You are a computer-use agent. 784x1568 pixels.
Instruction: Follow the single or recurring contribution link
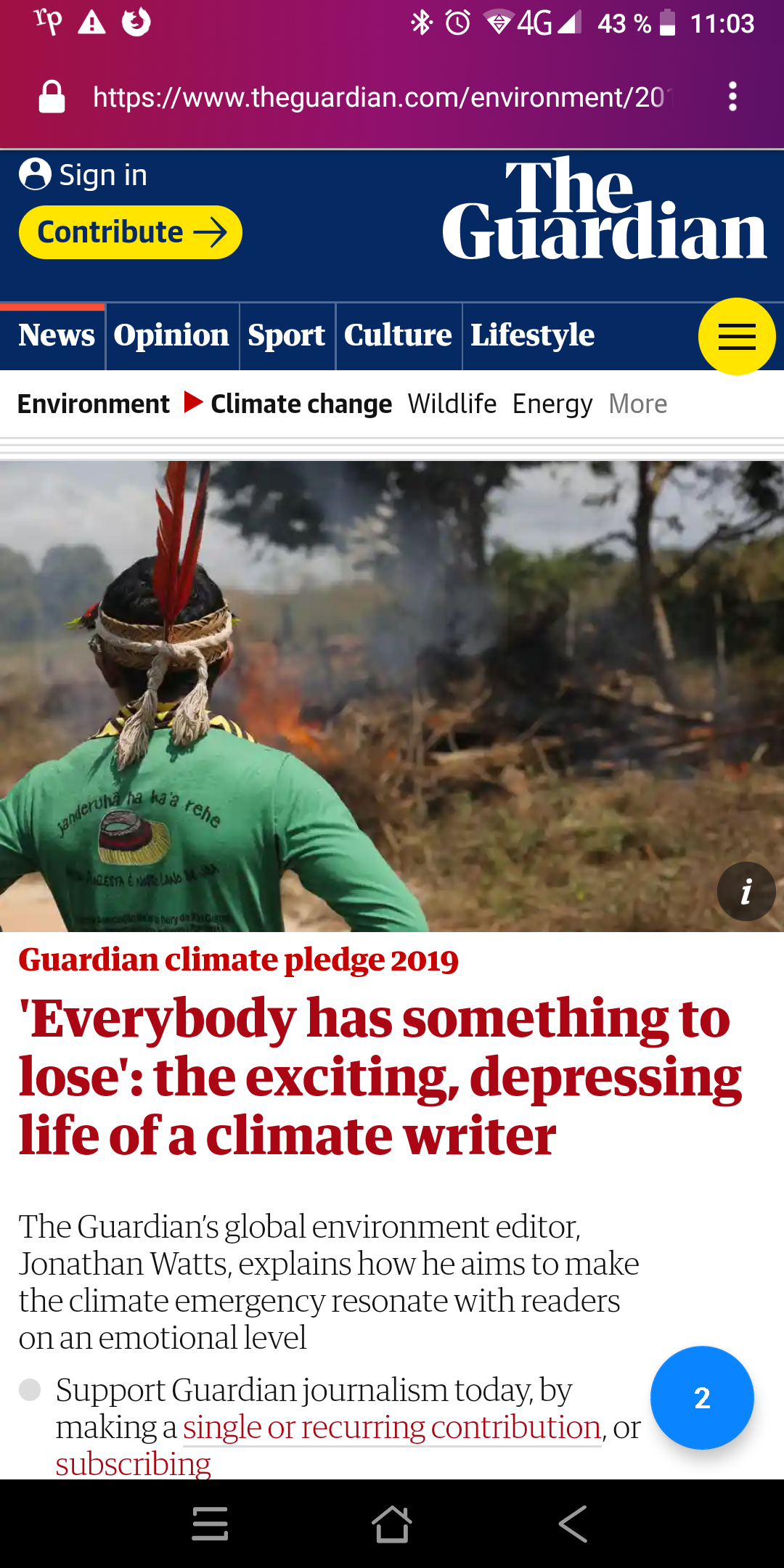pos(392,1428)
